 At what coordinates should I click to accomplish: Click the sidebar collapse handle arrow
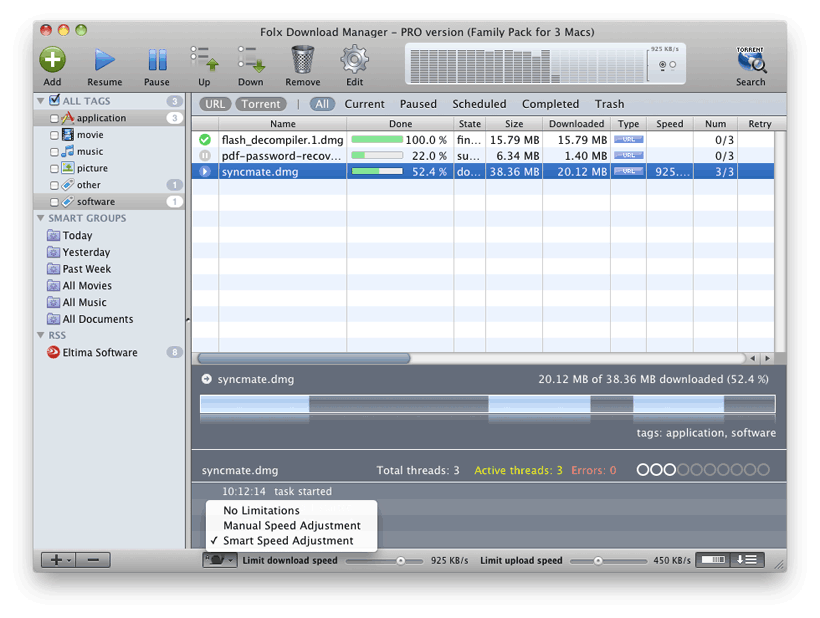click(188, 319)
